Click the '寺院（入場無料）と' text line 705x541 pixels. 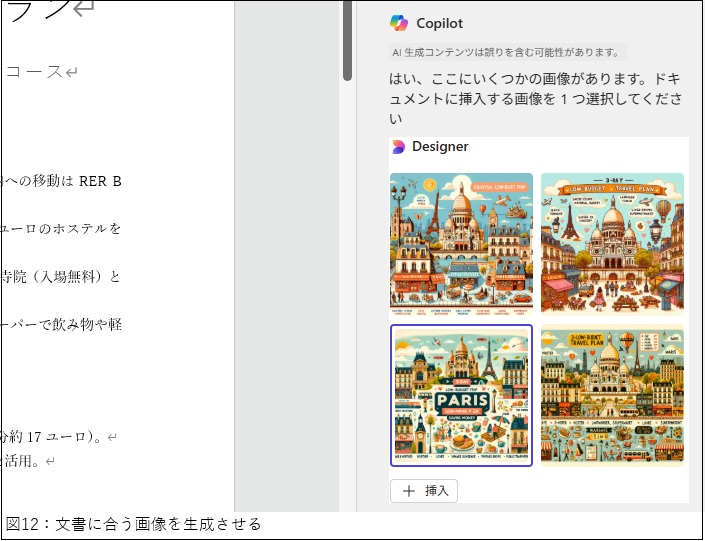(62, 277)
